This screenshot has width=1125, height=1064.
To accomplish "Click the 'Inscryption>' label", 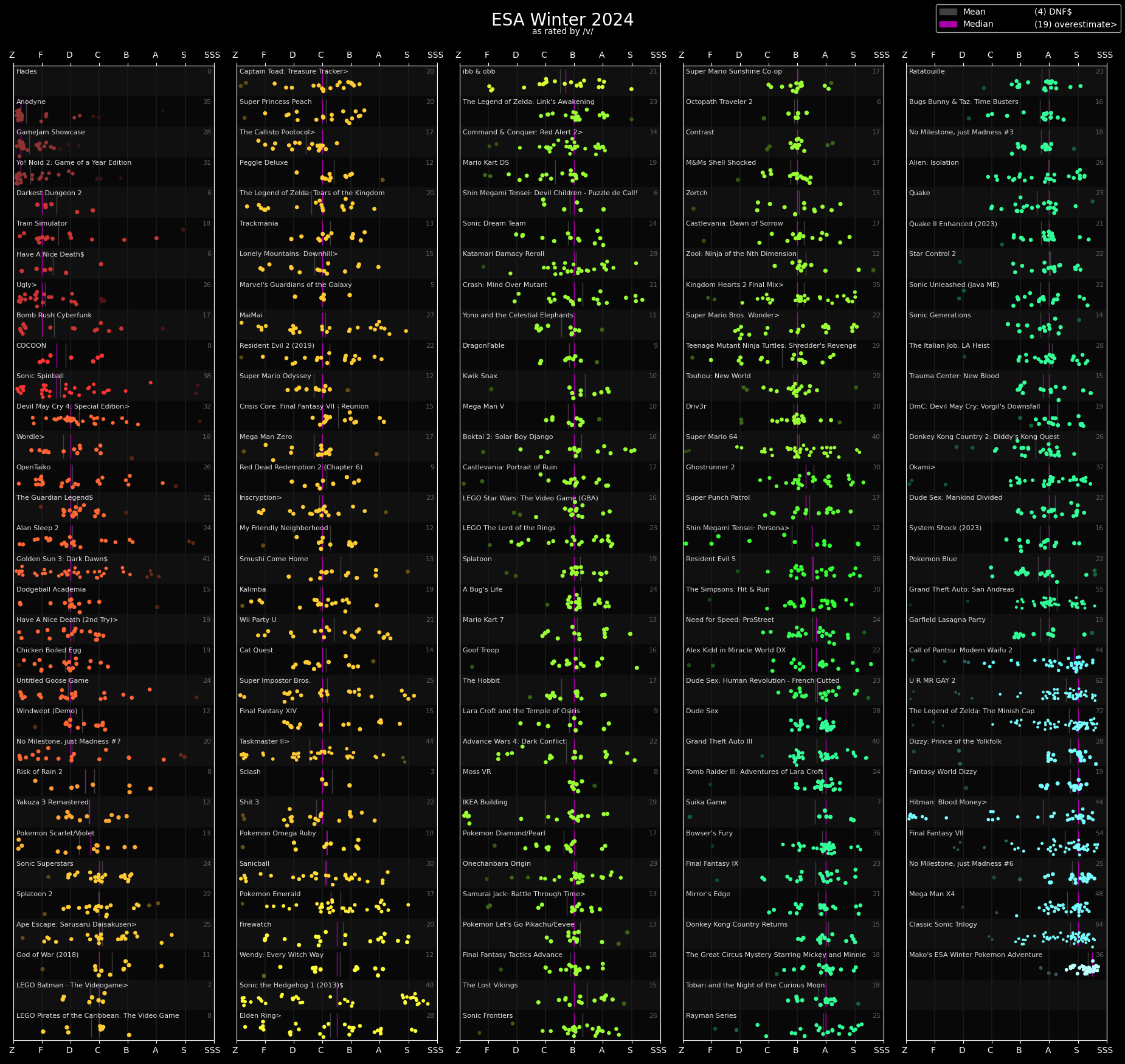I will [x=260, y=498].
